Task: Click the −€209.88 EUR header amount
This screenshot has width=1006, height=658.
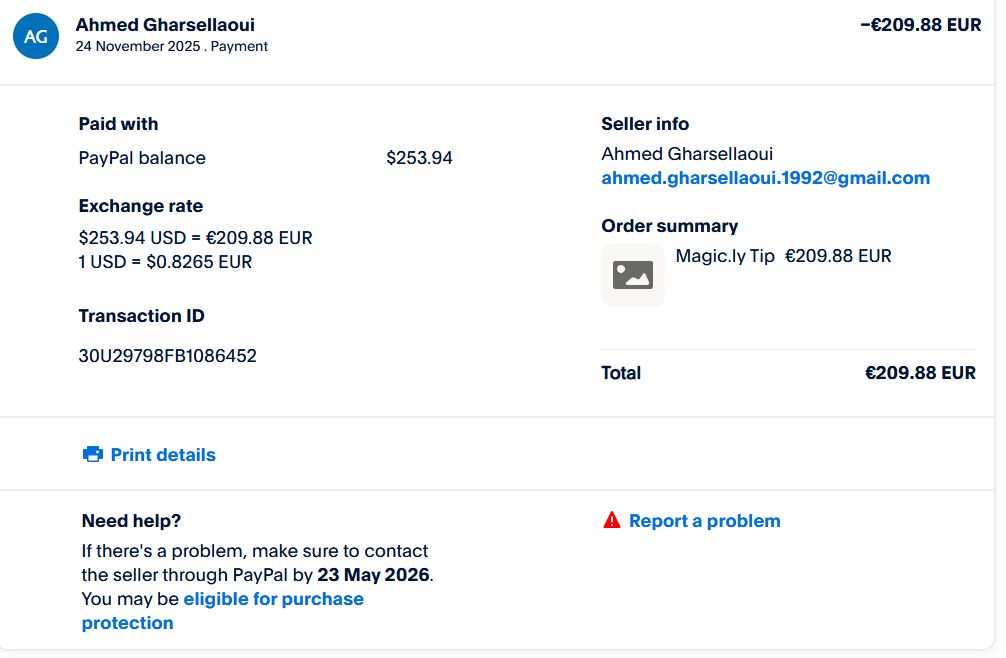Action: tap(920, 25)
